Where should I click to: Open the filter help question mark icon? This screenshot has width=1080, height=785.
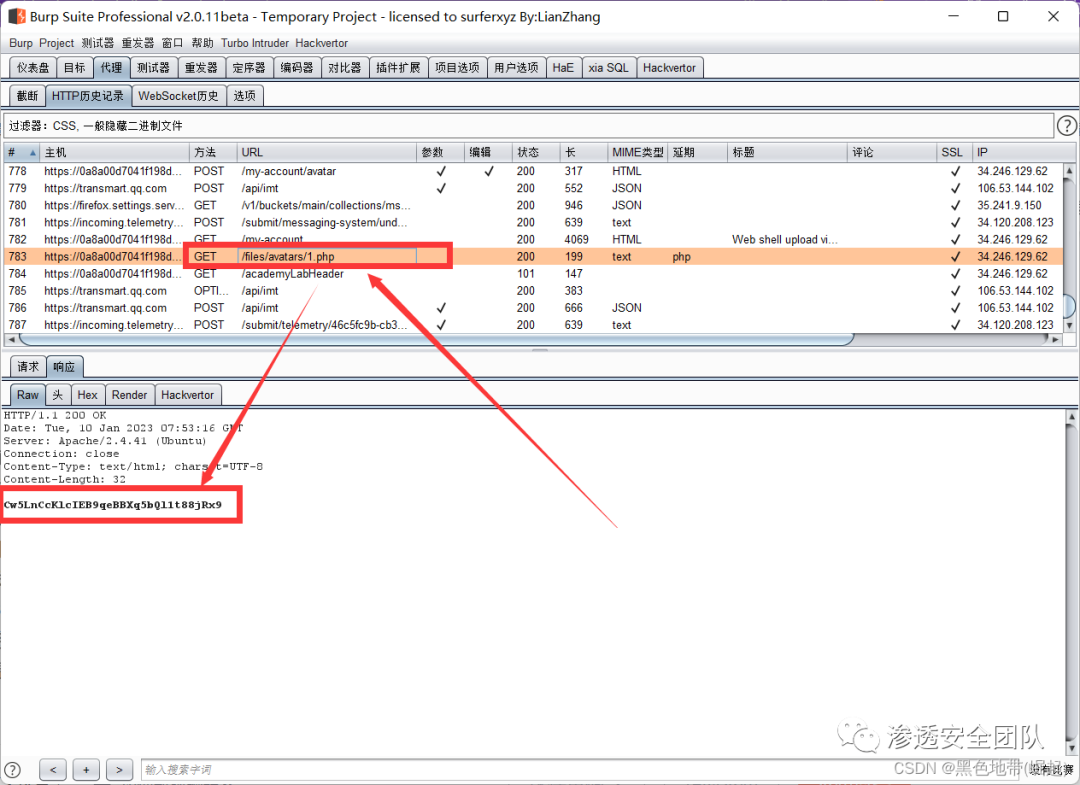[1066, 125]
